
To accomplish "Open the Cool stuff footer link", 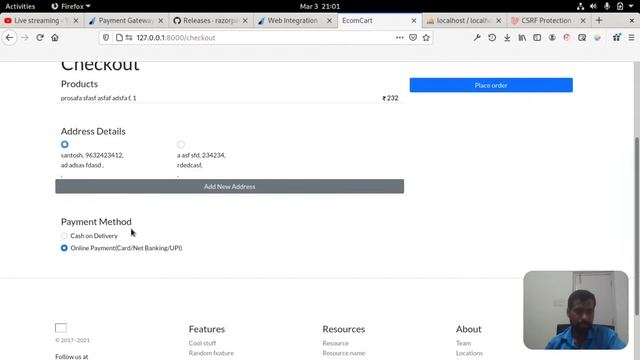I will pos(202,343).
